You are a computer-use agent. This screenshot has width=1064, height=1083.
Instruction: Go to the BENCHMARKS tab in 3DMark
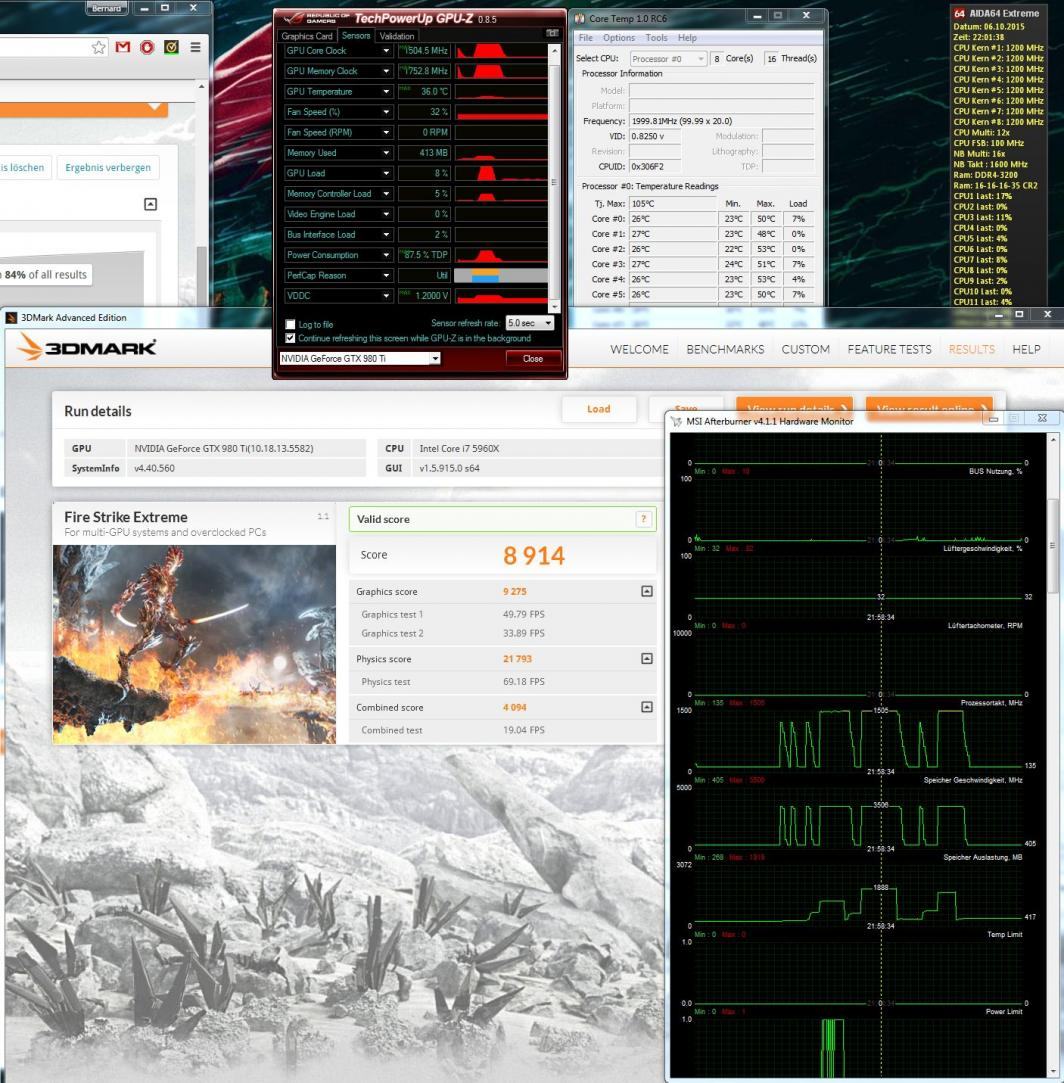point(725,349)
